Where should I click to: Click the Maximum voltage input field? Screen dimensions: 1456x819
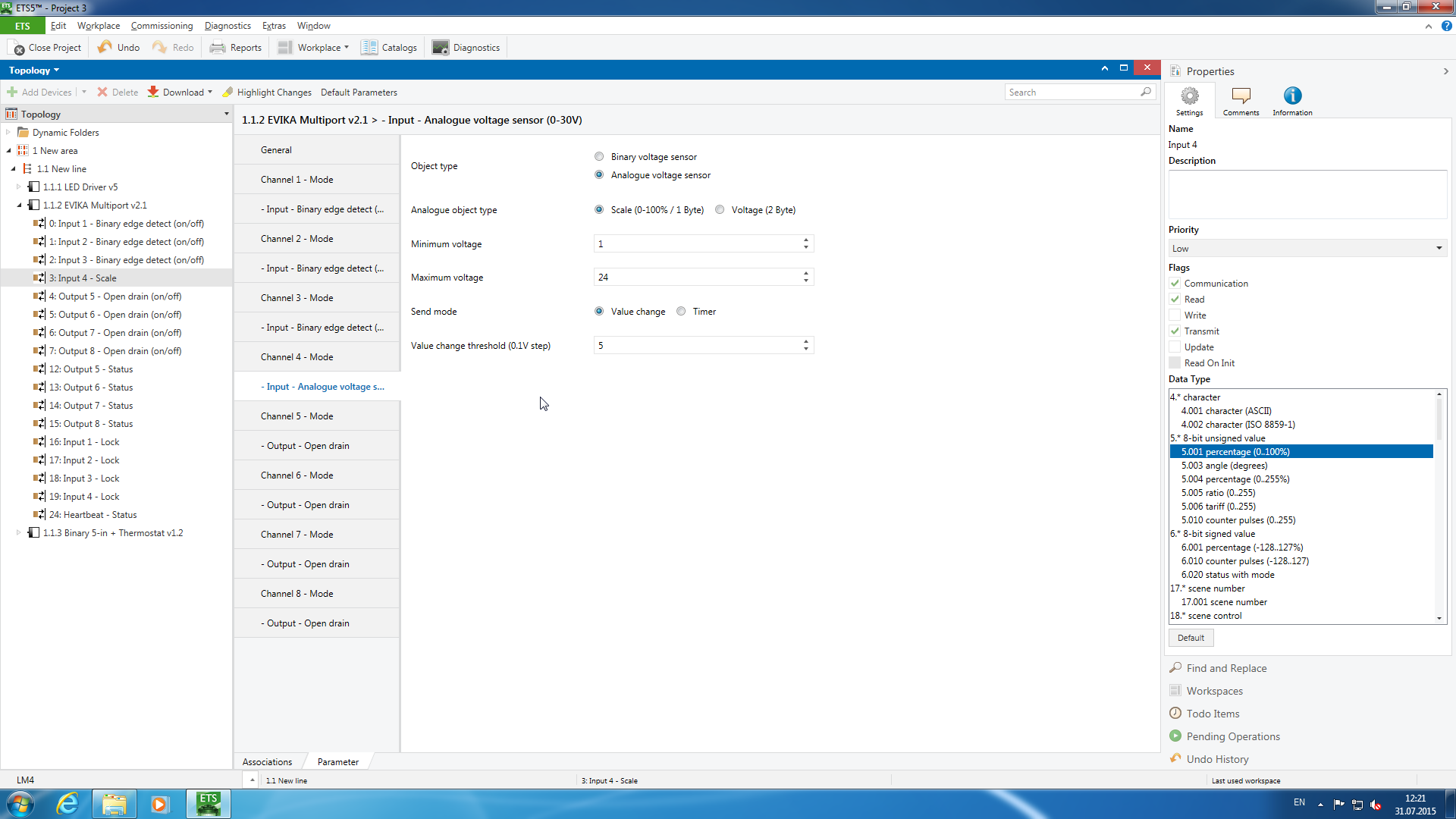pos(696,278)
